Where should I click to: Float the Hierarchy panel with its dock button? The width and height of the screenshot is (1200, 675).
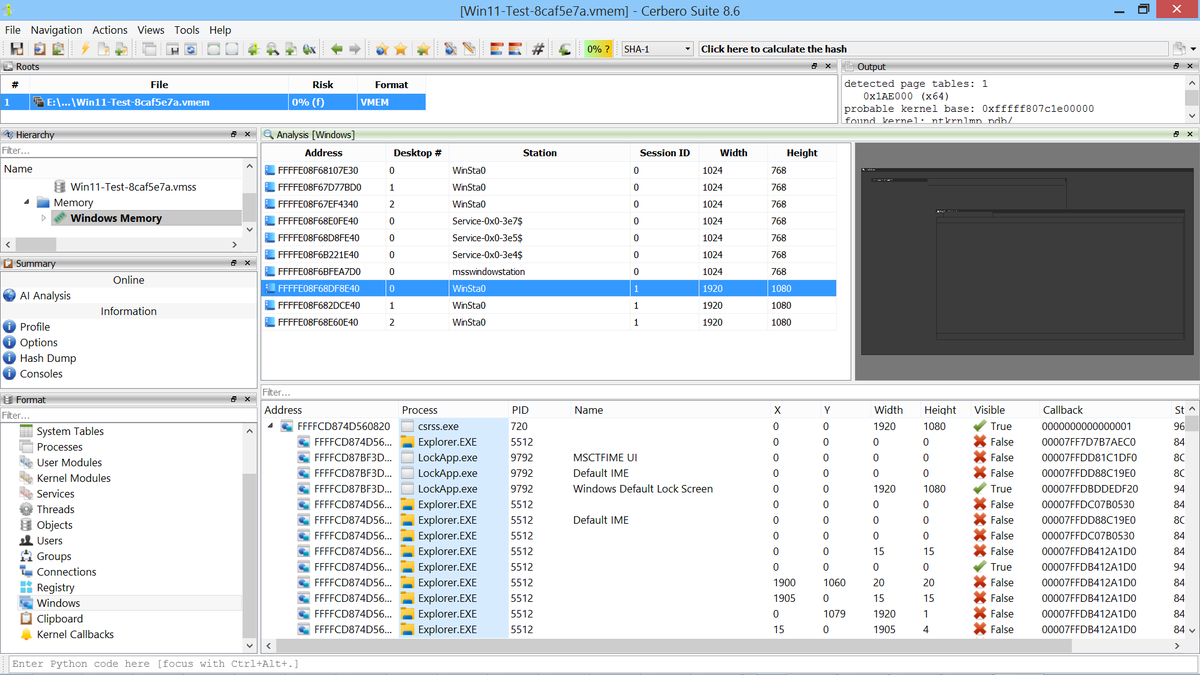233,134
